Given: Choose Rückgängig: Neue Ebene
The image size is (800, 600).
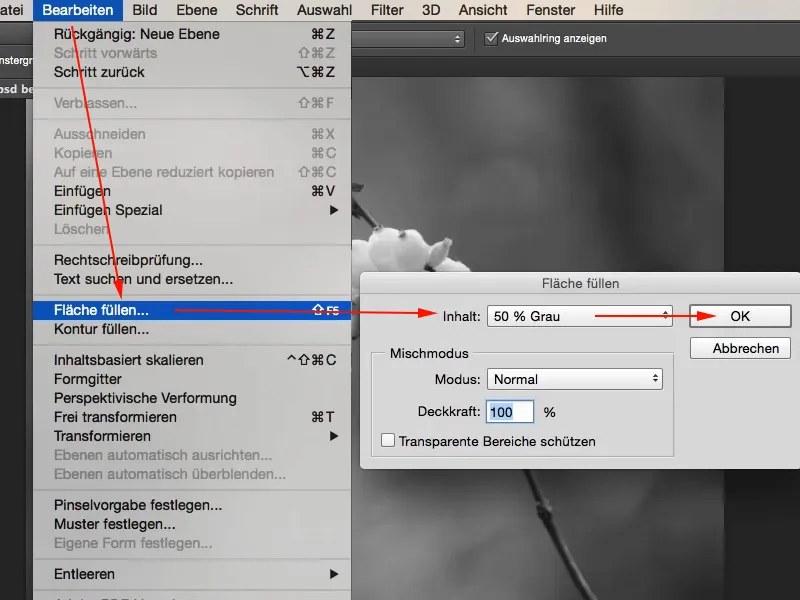Looking at the screenshot, I should (192, 34).
